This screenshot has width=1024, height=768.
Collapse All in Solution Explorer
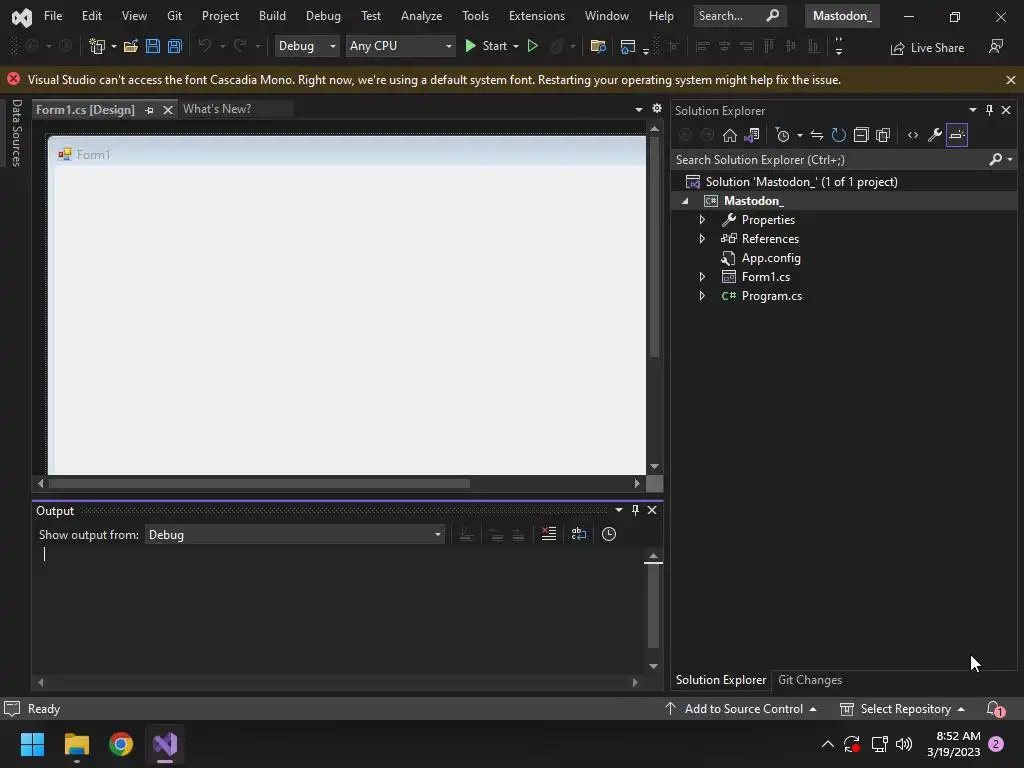click(861, 135)
